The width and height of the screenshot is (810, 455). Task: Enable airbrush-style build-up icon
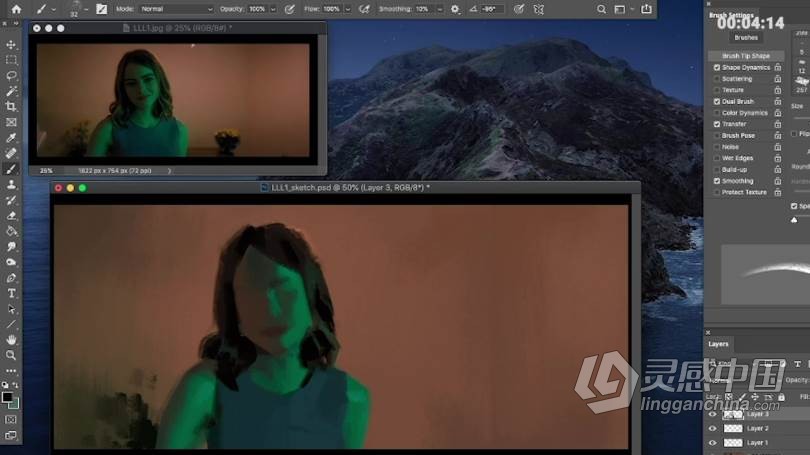pos(364,9)
